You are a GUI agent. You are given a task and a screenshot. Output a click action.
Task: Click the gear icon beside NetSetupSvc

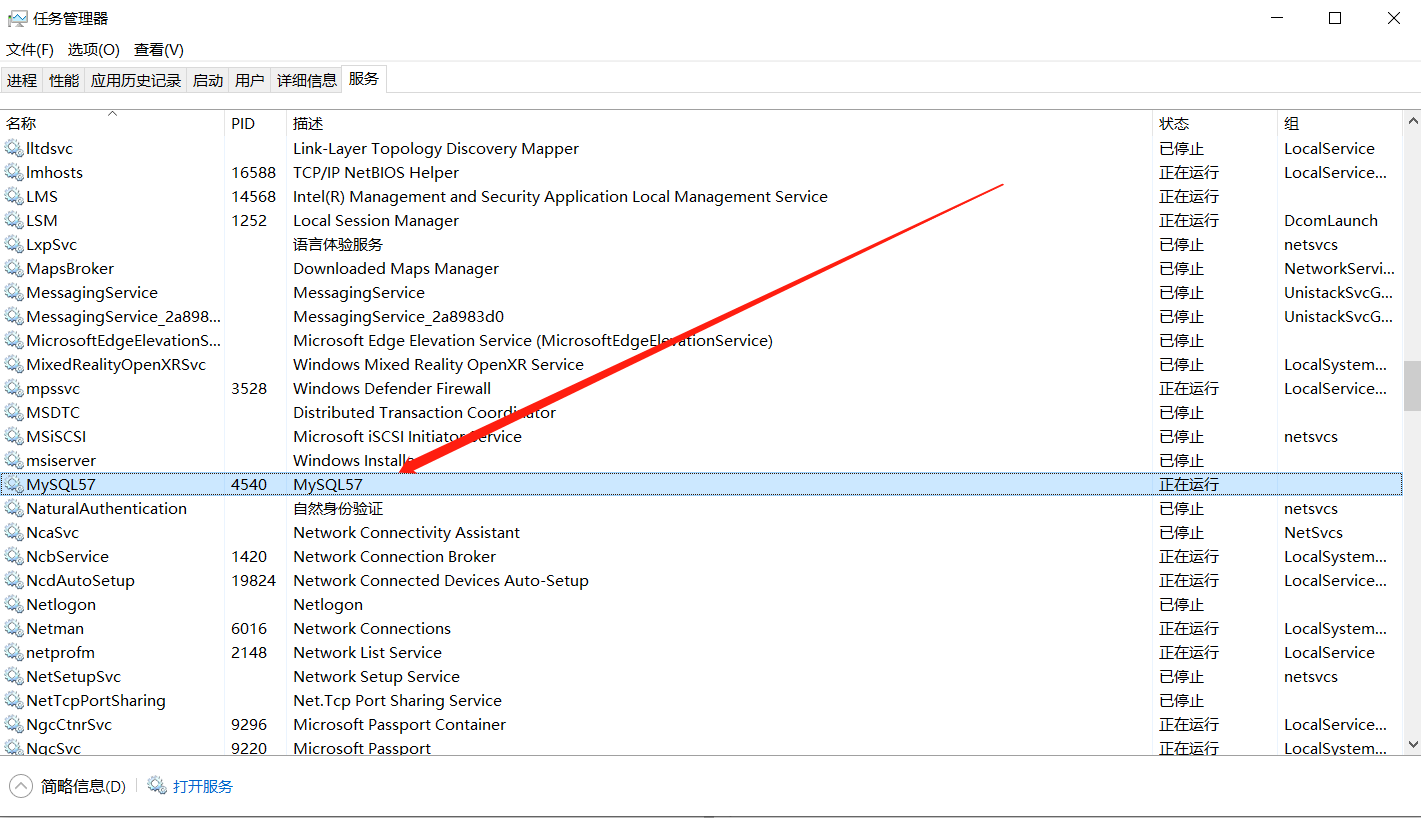click(x=13, y=676)
